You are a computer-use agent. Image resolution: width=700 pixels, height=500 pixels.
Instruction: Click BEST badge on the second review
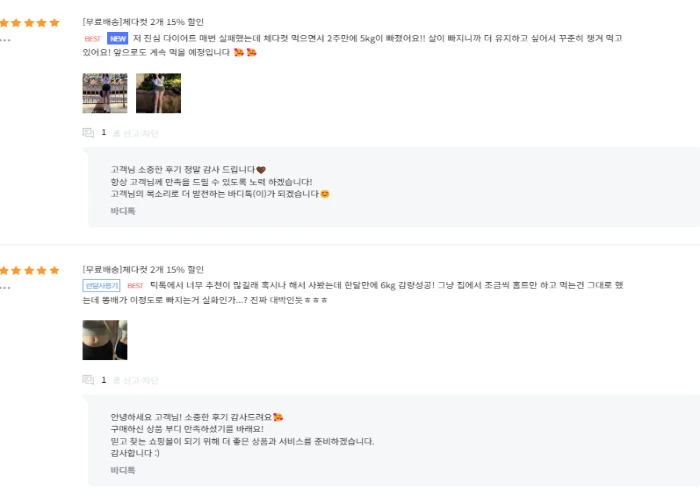coord(135,286)
